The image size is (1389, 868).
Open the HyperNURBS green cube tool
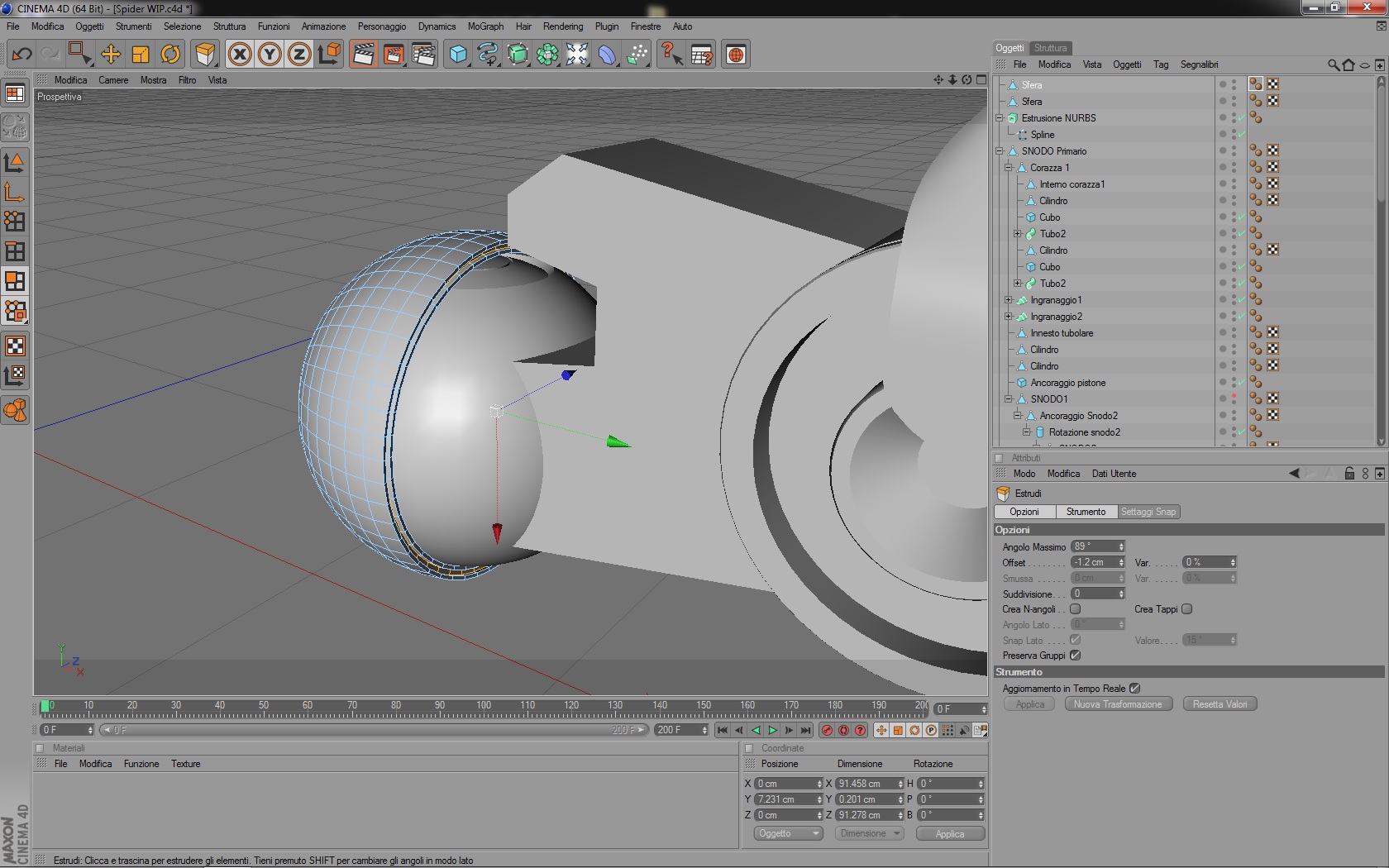518,55
